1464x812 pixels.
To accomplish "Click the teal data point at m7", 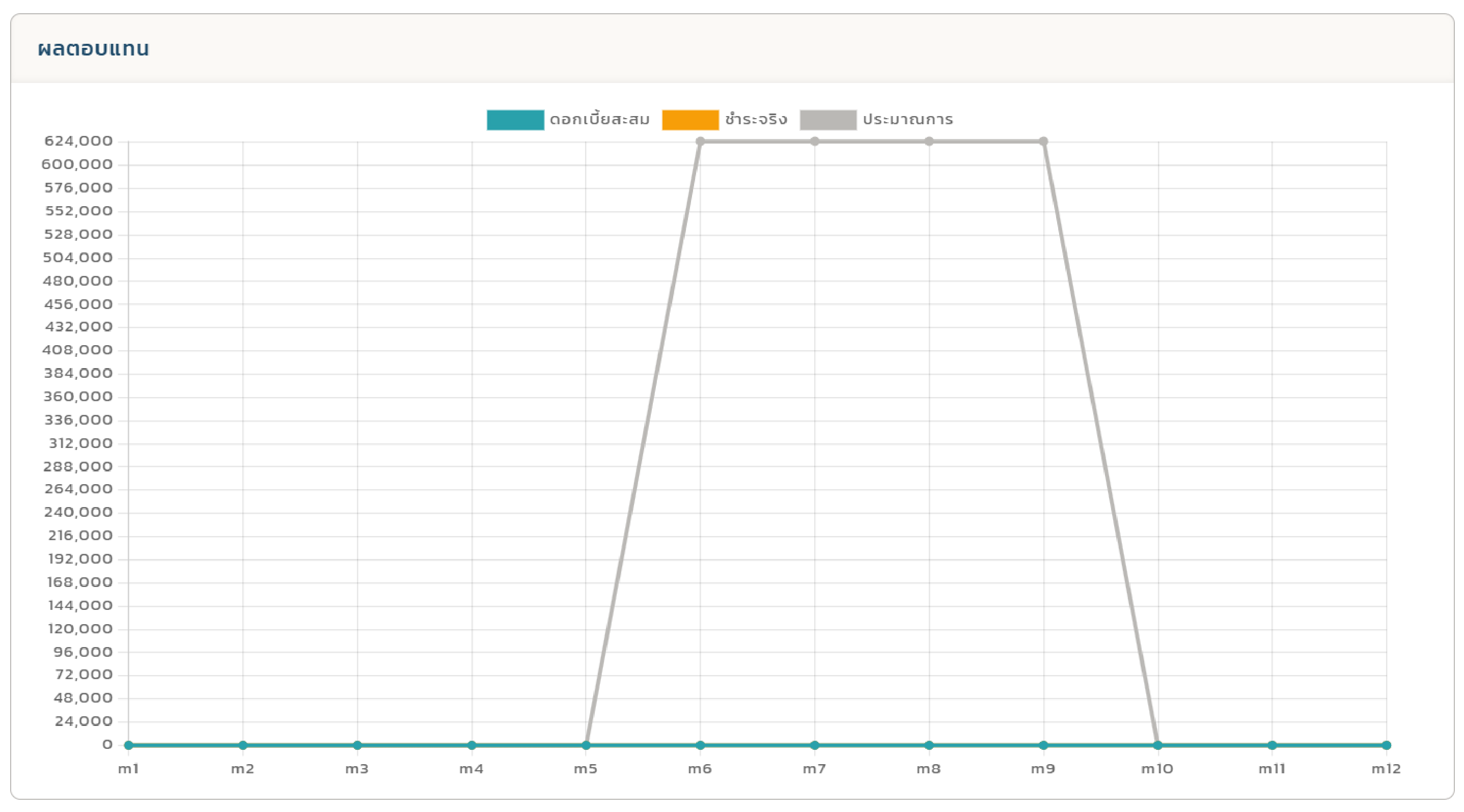I will 814,745.
